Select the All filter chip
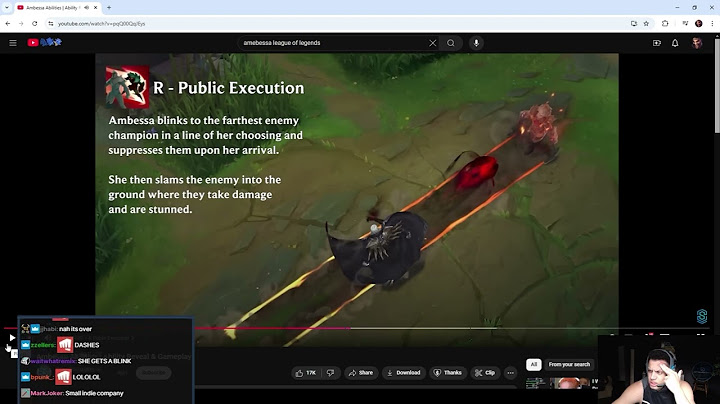This screenshot has width=720, height=404. [534, 365]
